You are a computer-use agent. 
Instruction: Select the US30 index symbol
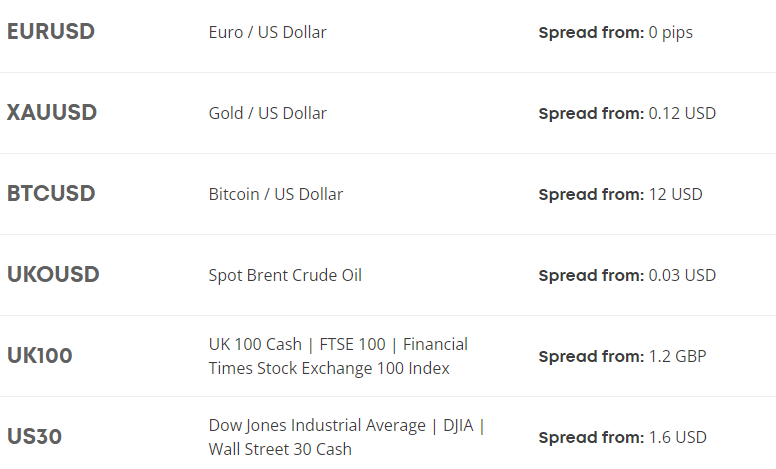(x=35, y=437)
